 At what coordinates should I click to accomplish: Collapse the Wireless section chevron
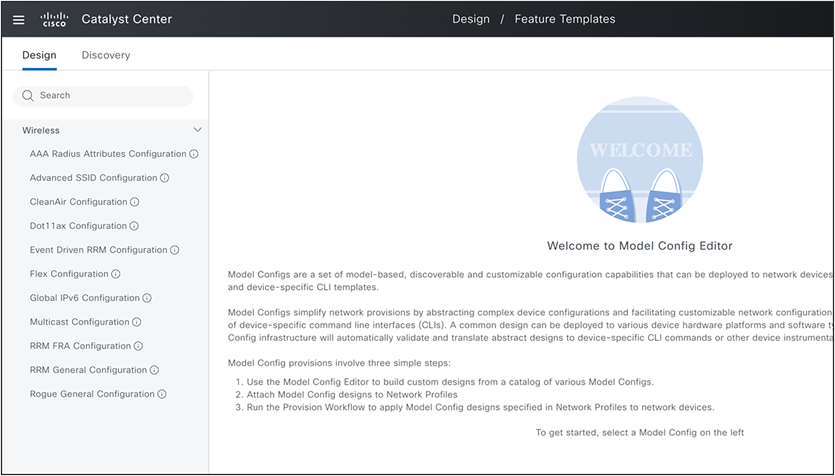tap(198, 130)
